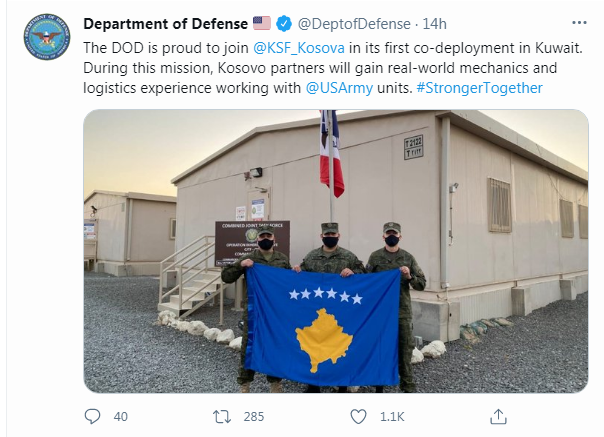604x437 pixels.
Task: Click the 285 retweets count
Action: tap(254, 417)
